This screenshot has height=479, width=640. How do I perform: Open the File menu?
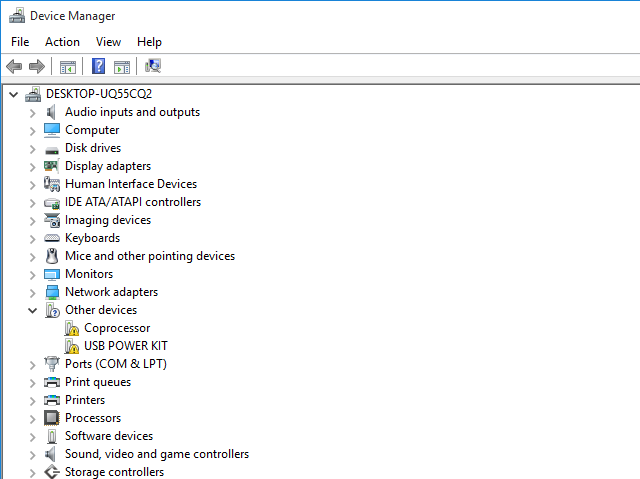20,42
